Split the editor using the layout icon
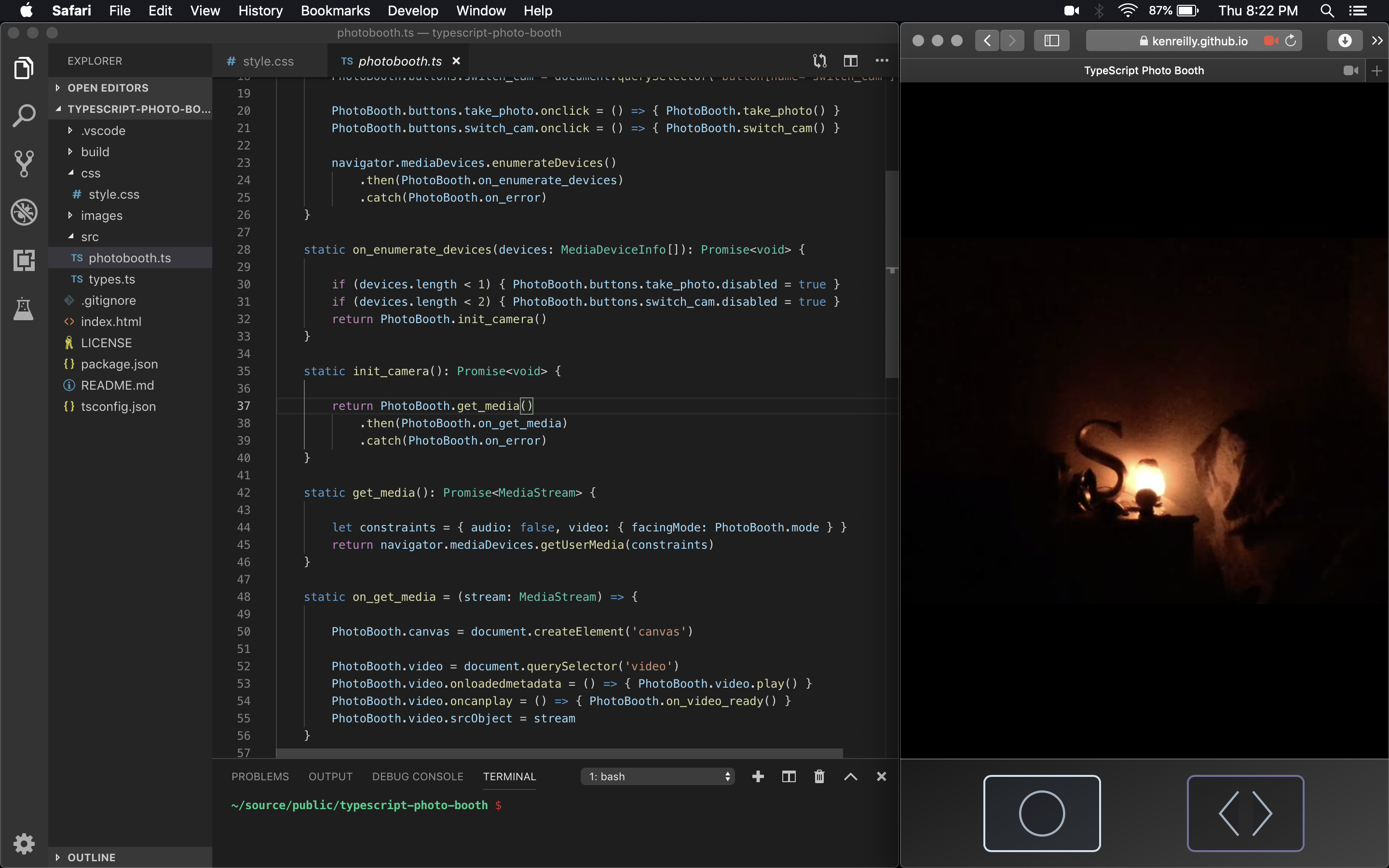Screen dimensions: 1389x868 tap(851, 60)
